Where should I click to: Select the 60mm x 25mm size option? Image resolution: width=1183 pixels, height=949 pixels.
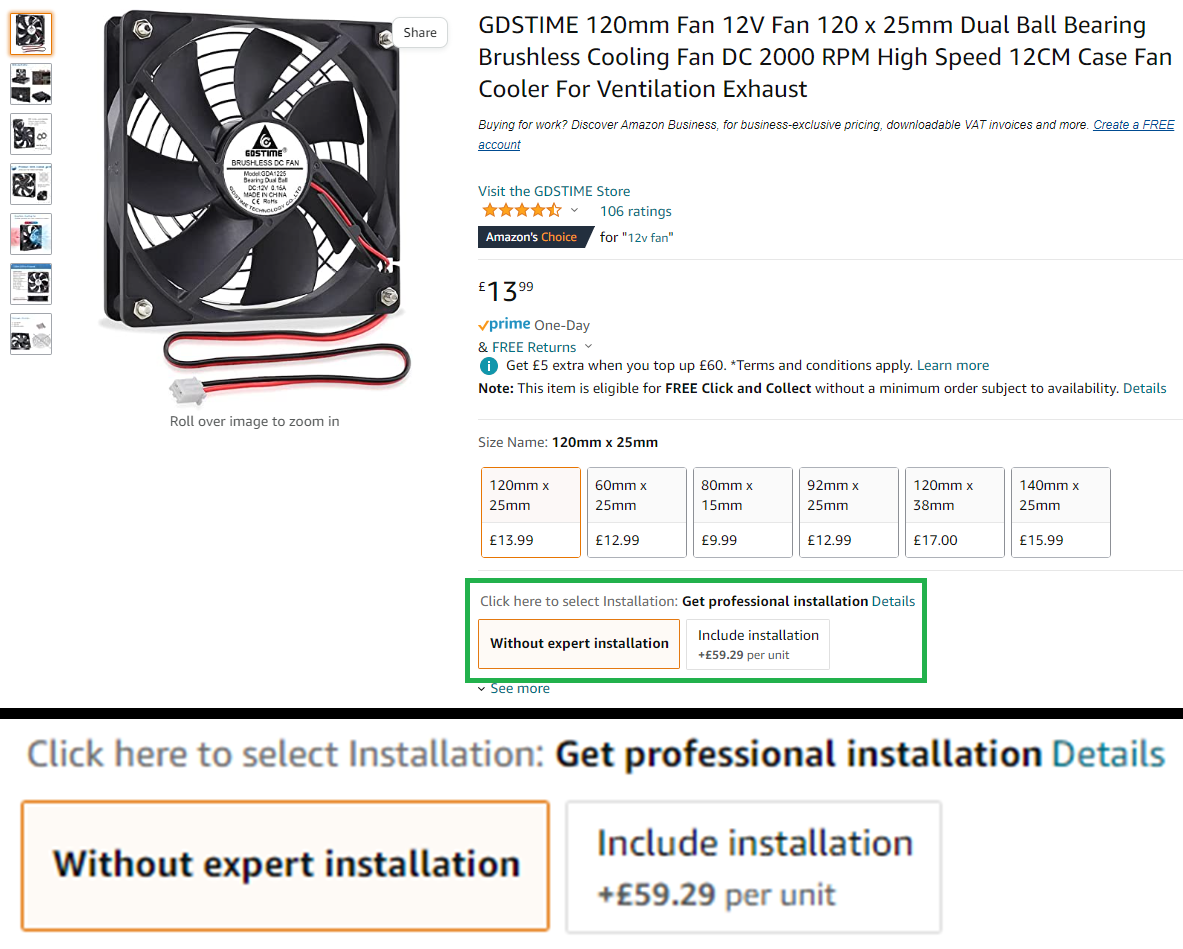(x=637, y=512)
